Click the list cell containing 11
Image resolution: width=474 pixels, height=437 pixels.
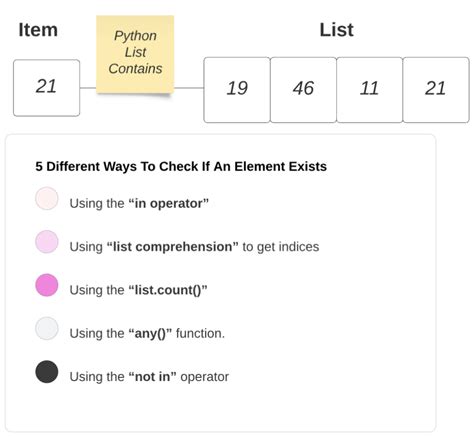[x=369, y=90]
